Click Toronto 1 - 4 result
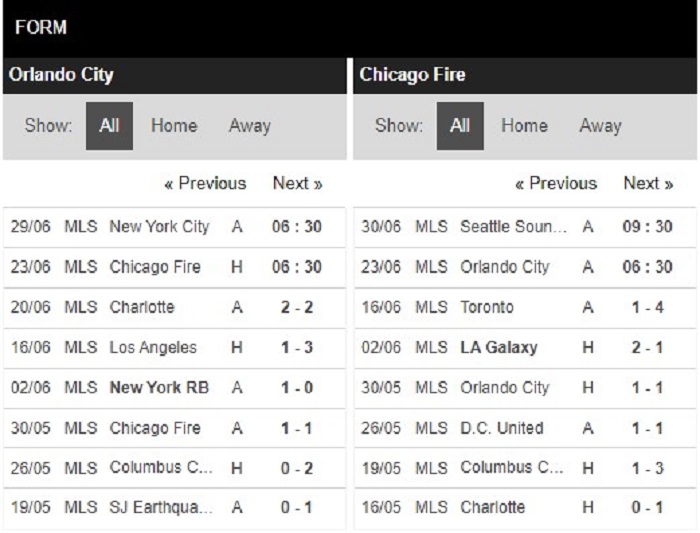Viewport: 700px width, 533px height. 648,308
